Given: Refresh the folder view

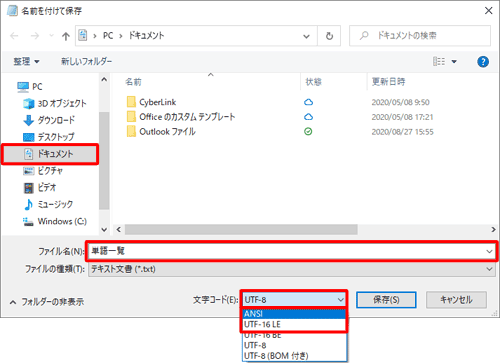Looking at the screenshot, I should pos(329,36).
